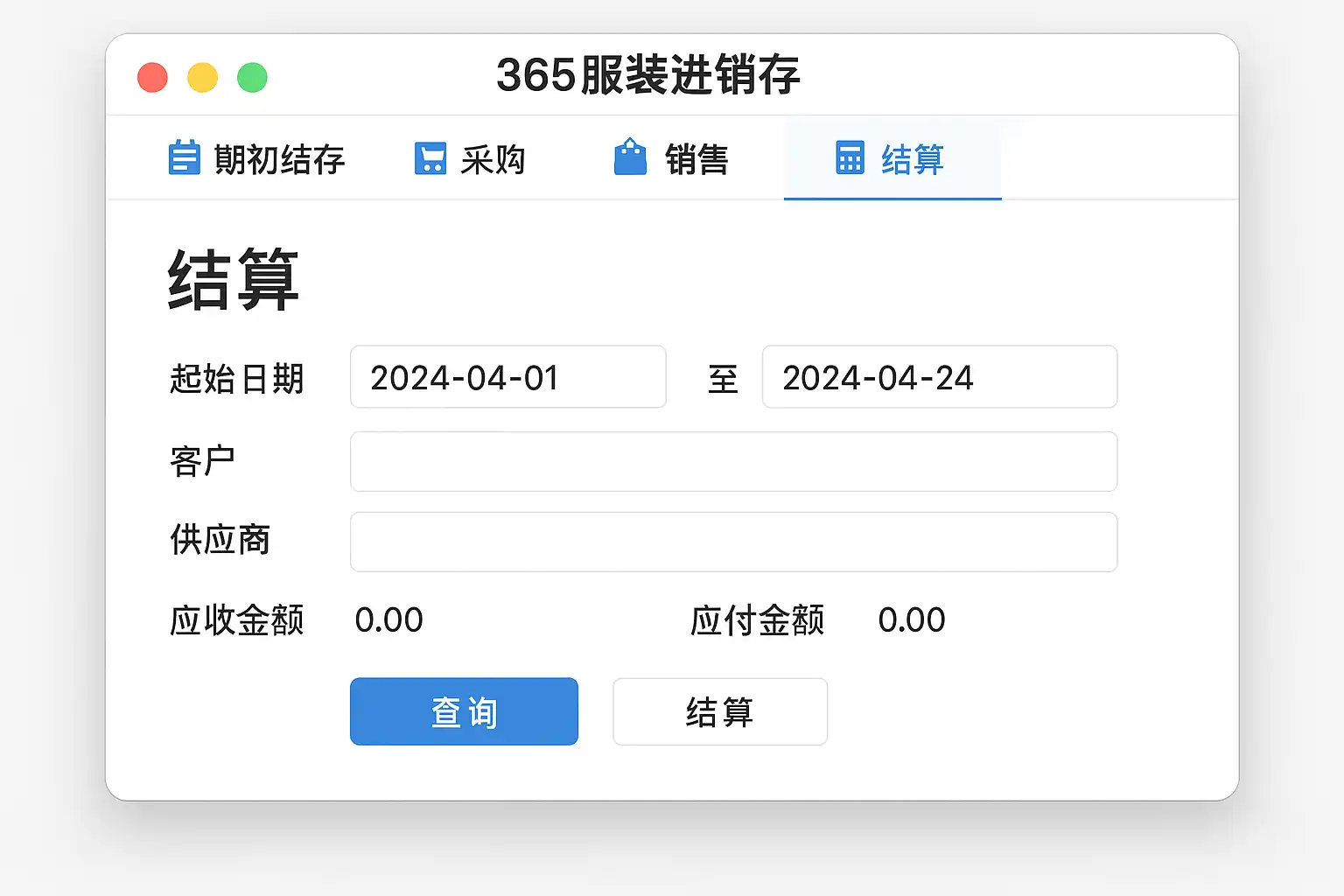1344x896 pixels.
Task: Minimize the window with yellow button
Action: point(202,77)
